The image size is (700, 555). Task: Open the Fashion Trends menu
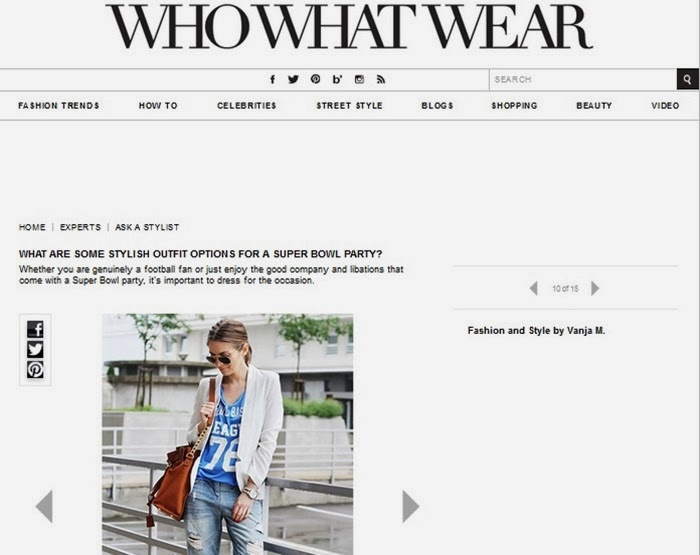coord(58,106)
